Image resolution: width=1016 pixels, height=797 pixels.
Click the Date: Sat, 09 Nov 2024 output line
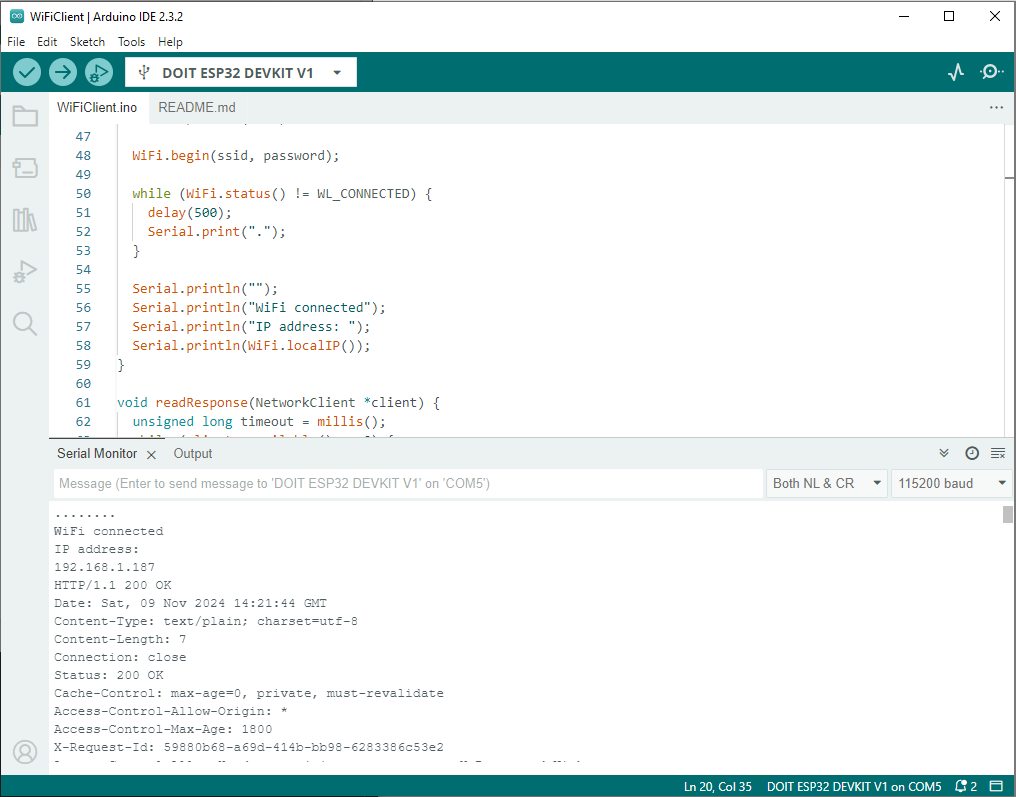(x=190, y=603)
